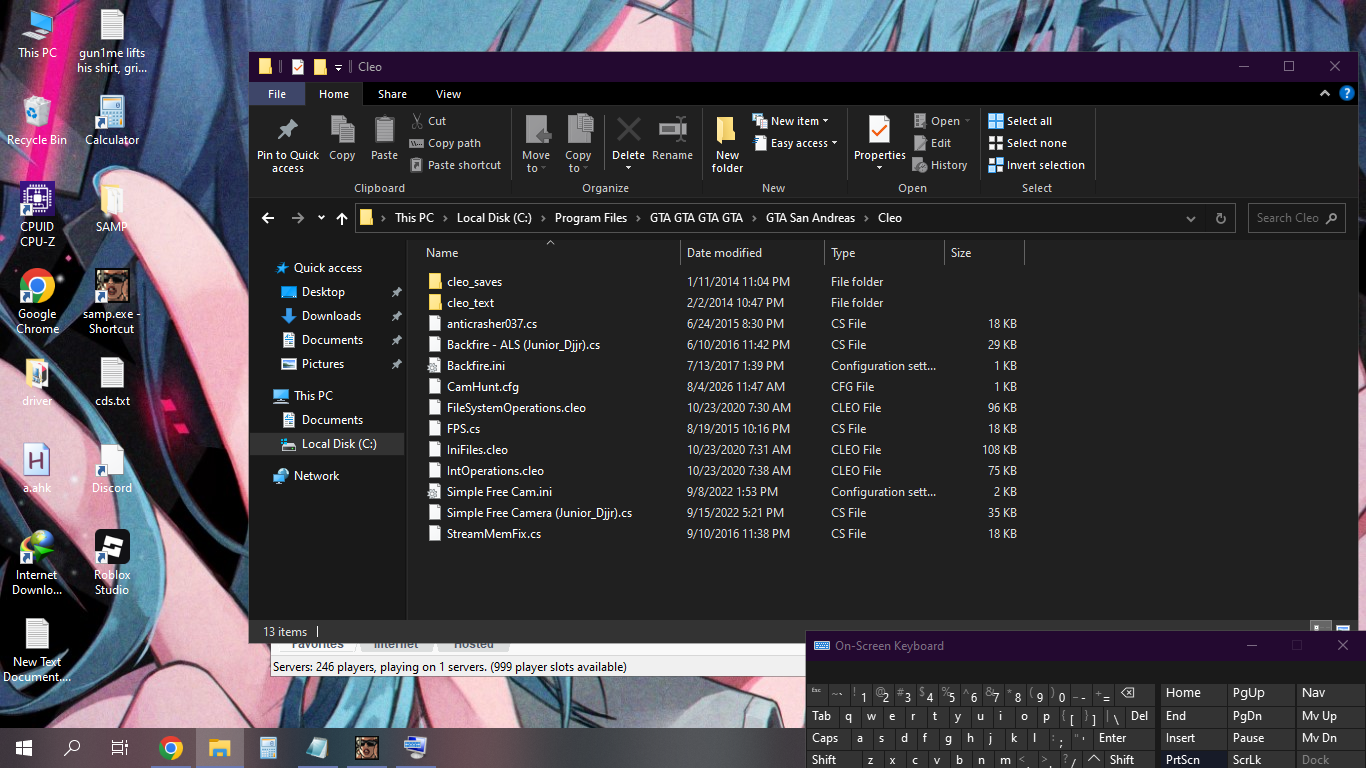Screen dimensions: 1366x768
Task: Open Explorer help question mark
Action: 1345,94
